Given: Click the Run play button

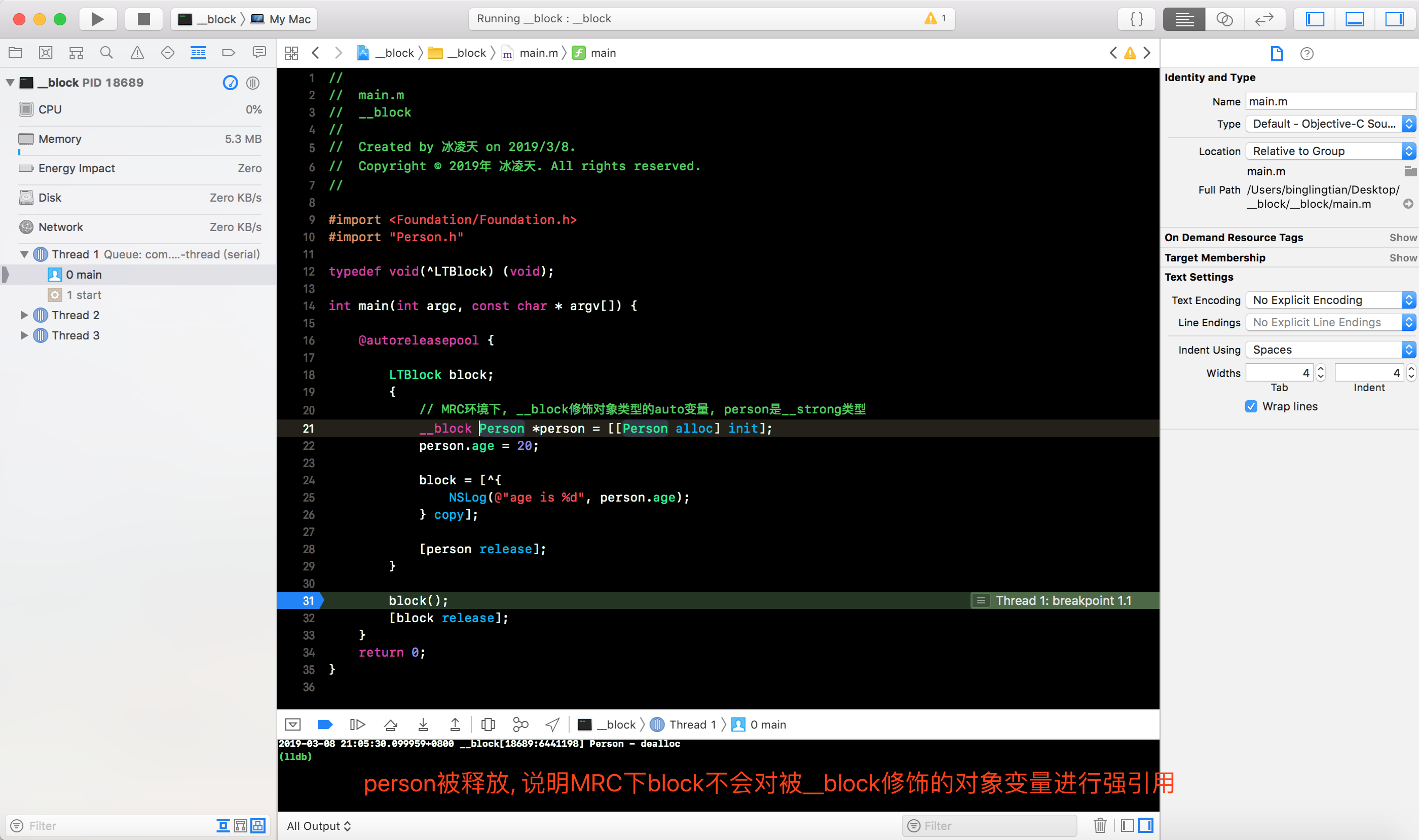Looking at the screenshot, I should (97, 19).
